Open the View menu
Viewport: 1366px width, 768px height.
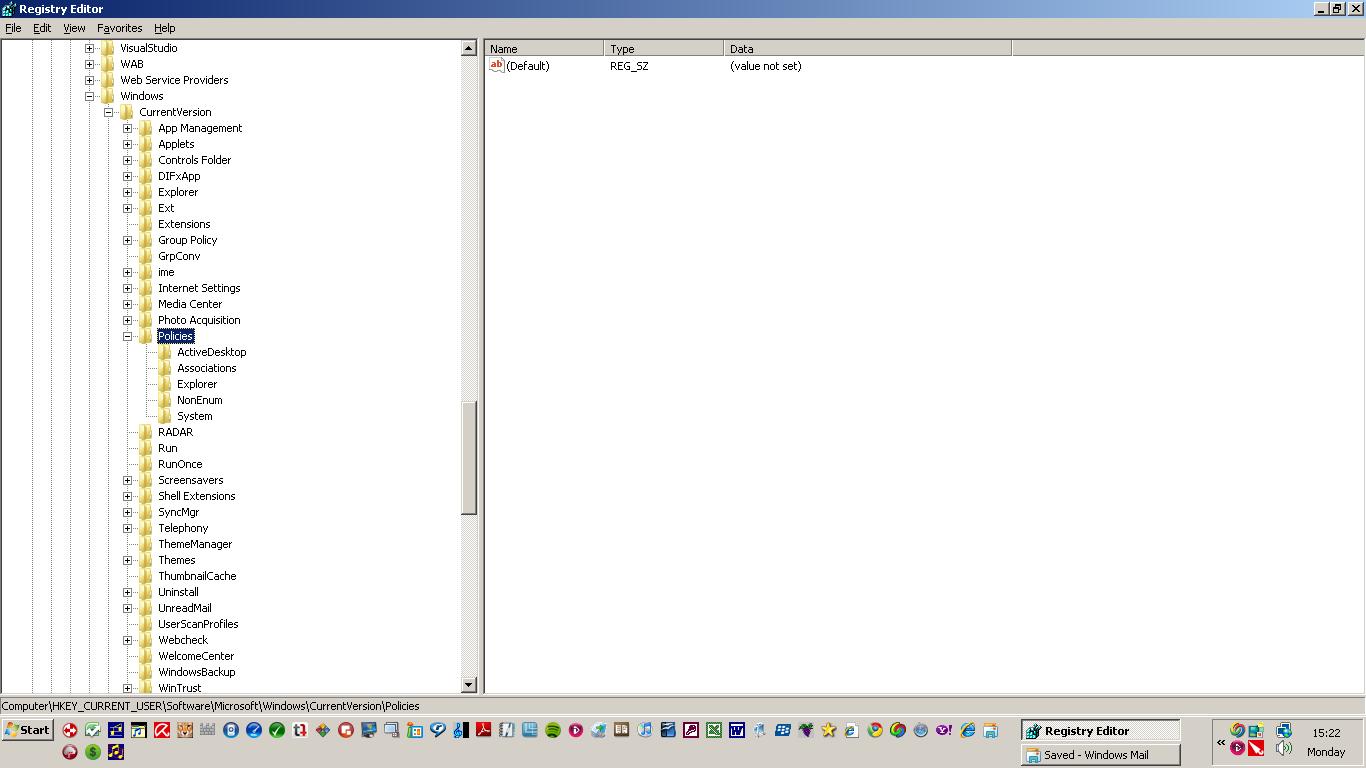click(x=74, y=28)
